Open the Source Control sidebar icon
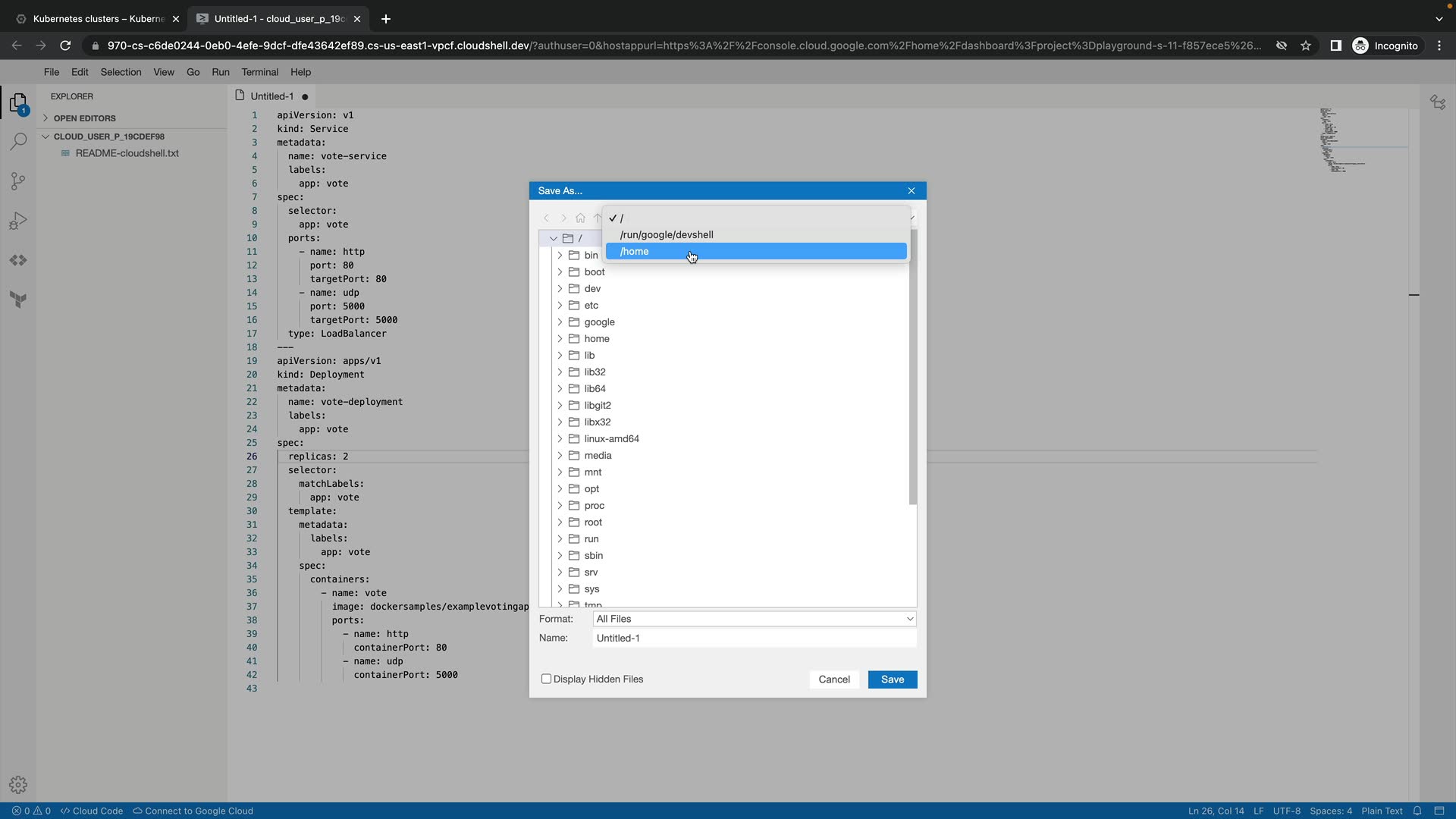This screenshot has width=1456, height=819. (x=18, y=181)
